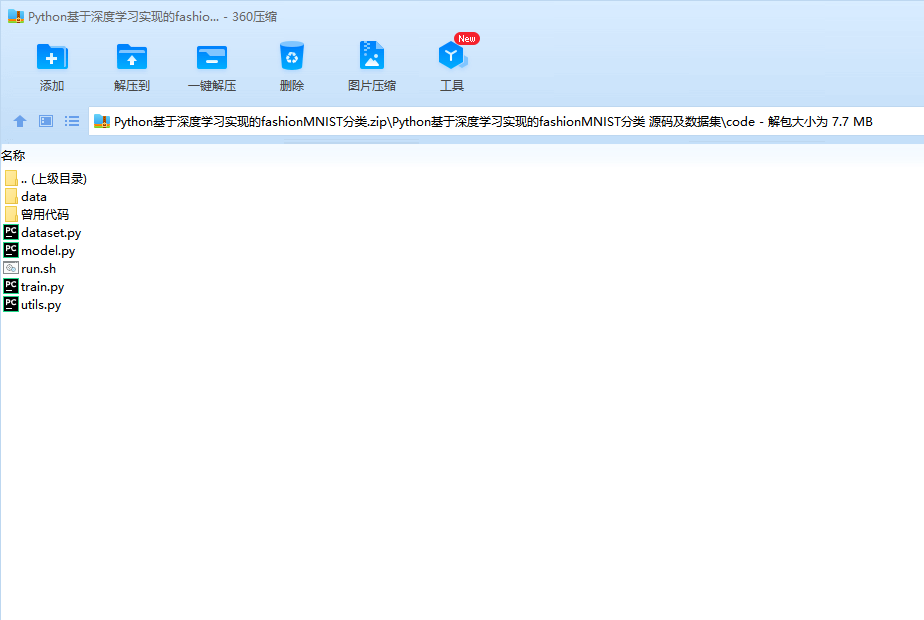Select the run.sh script file icon

tap(11, 268)
